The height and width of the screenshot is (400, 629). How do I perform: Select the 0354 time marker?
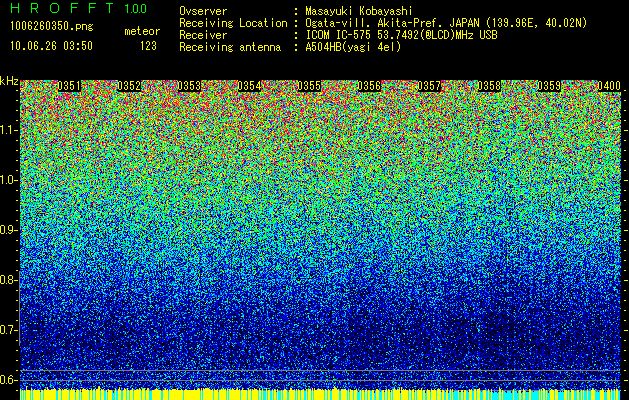pyautogui.click(x=249, y=86)
